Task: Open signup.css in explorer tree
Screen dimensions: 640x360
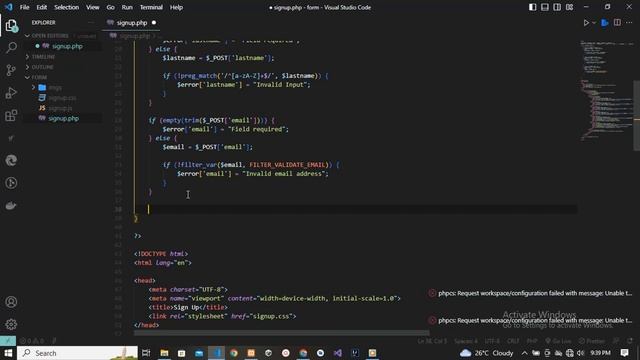Action: click(x=62, y=98)
